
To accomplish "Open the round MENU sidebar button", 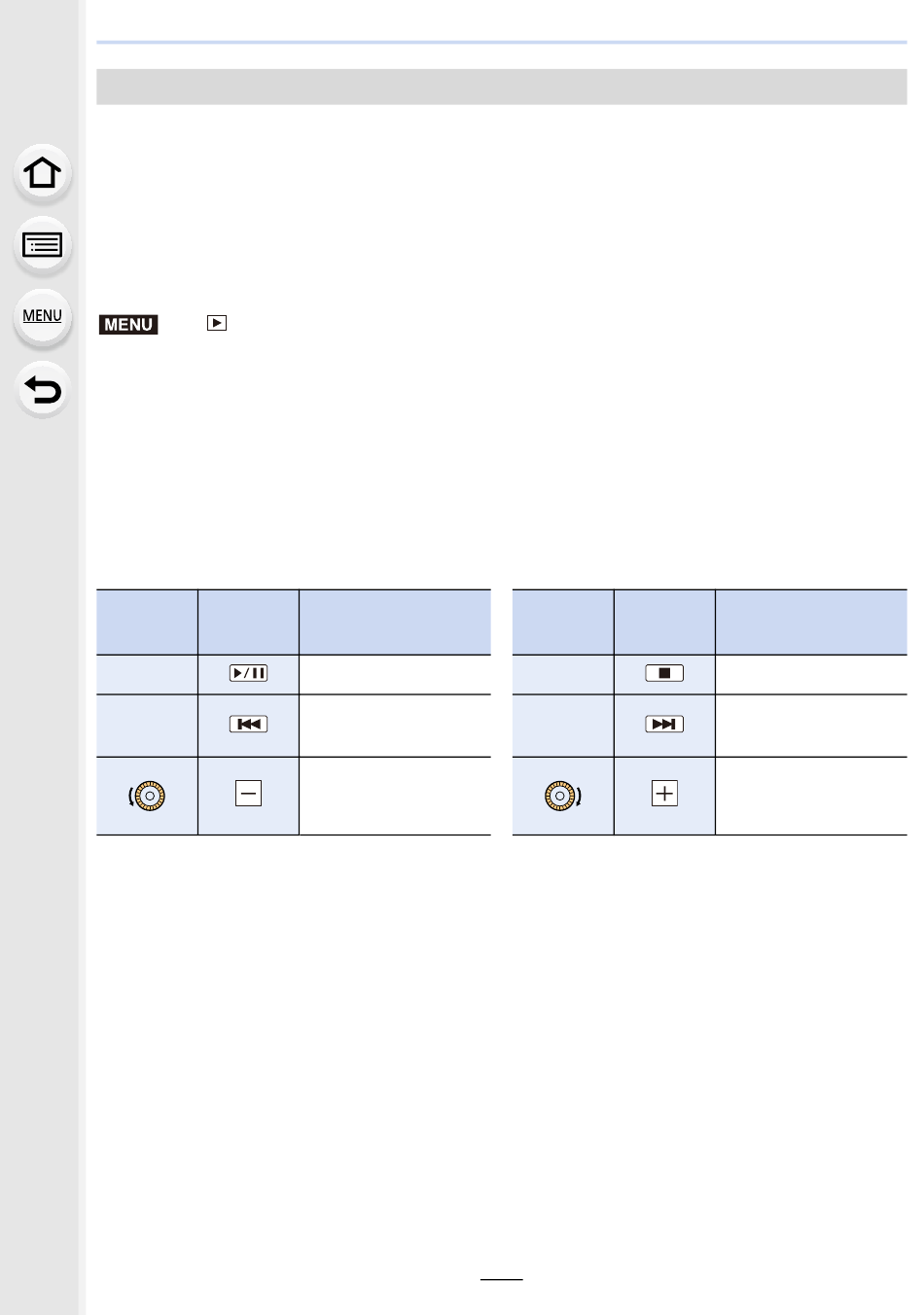I will click(43, 317).
